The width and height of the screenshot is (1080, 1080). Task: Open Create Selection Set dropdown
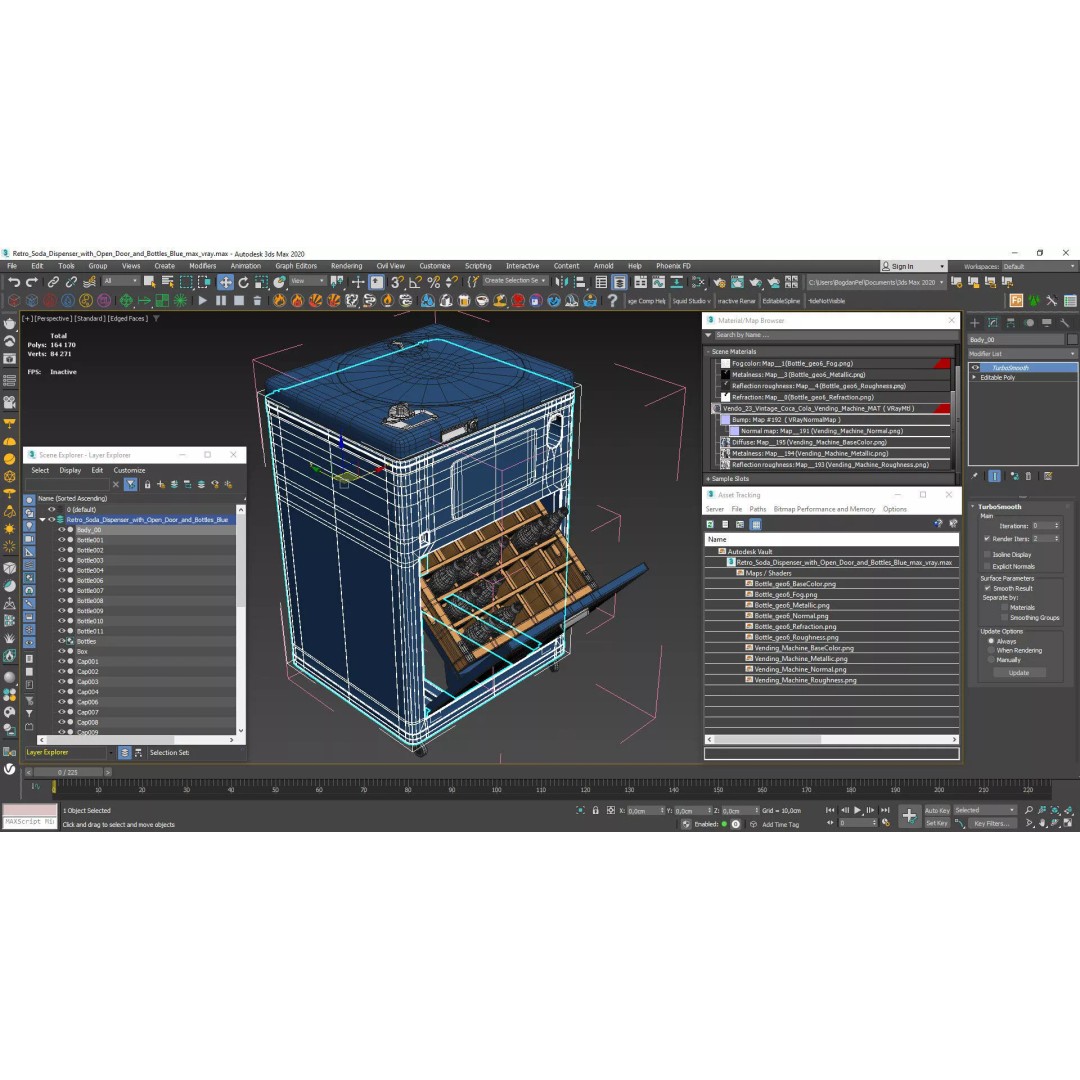[515, 281]
